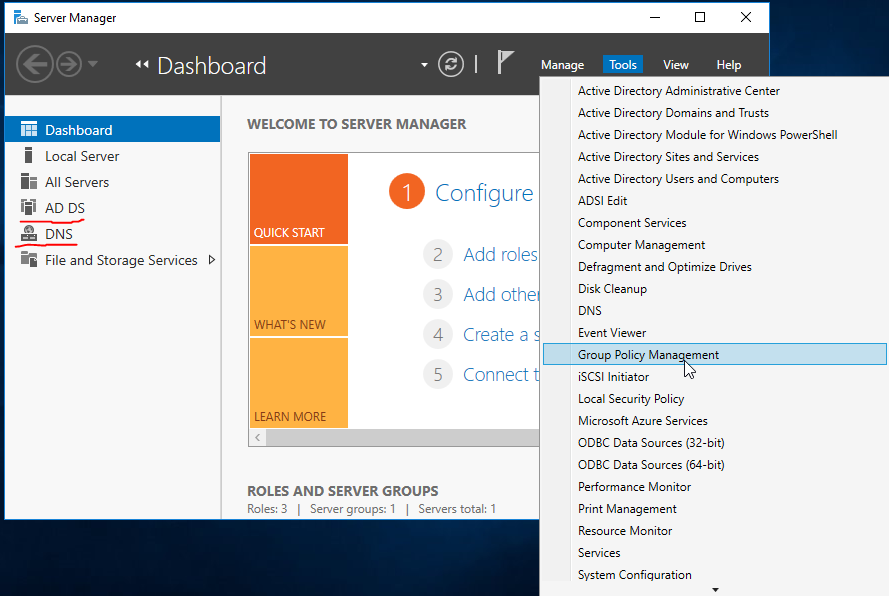Run Disk Cleanup from Tools menu
The image size is (889, 596).
[x=714, y=289]
